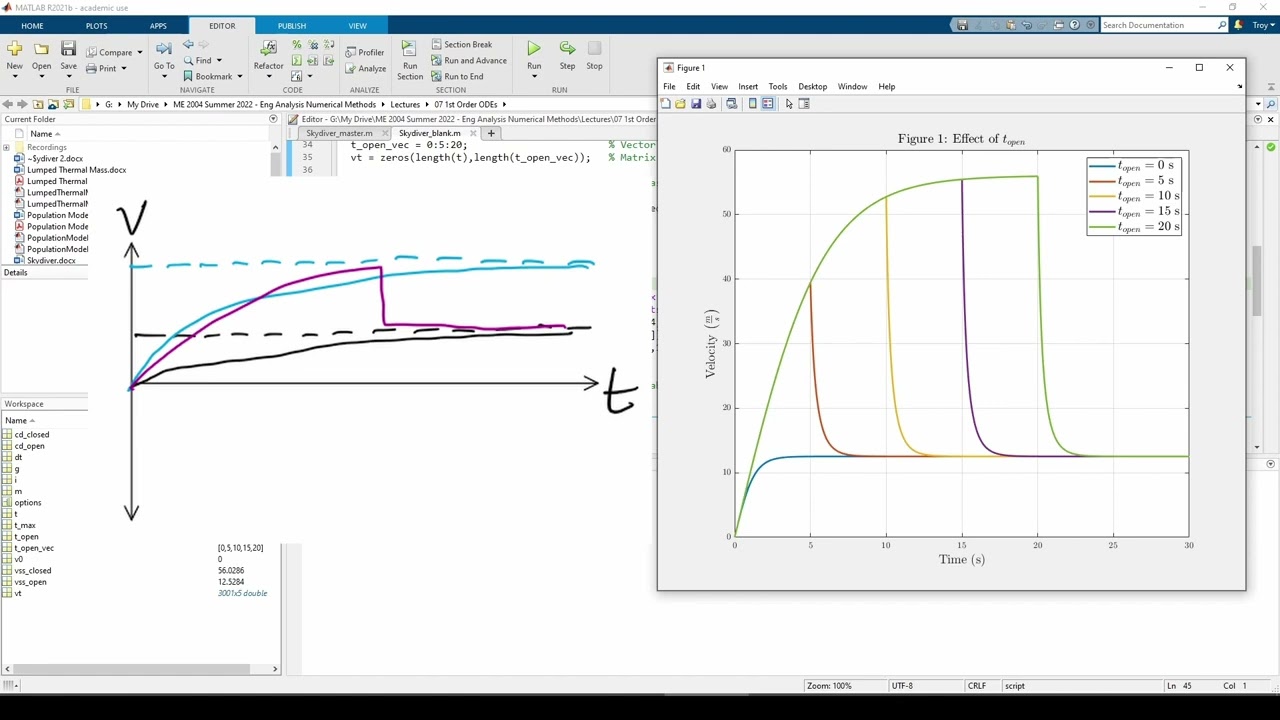Image resolution: width=1280 pixels, height=720 pixels.
Task: Open the Compare dropdown
Action: [139, 52]
